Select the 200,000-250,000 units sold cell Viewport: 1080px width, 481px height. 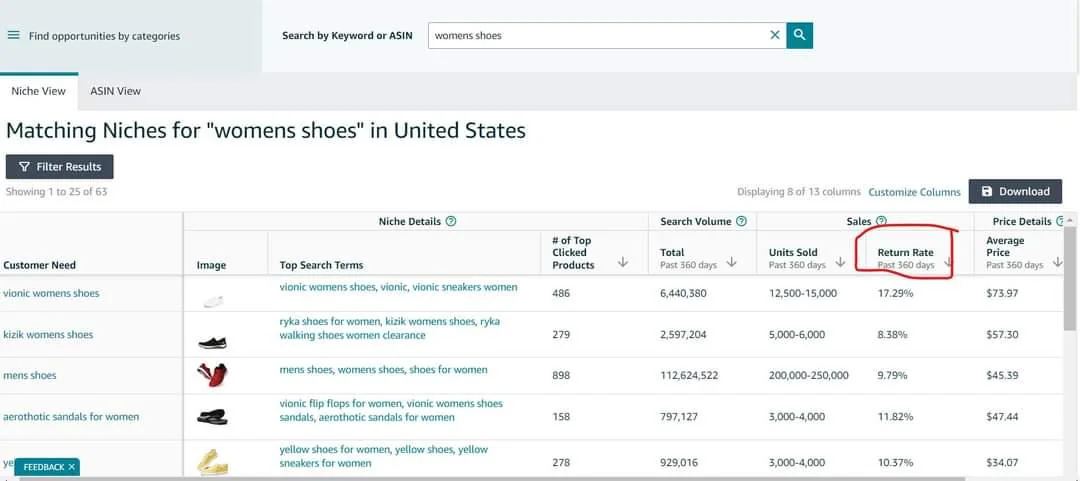coord(809,376)
